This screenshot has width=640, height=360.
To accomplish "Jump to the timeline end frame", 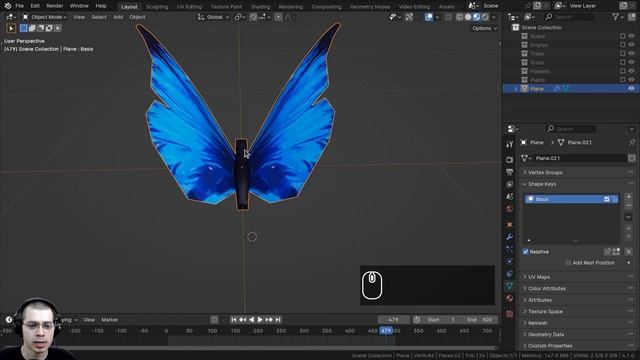I will (x=278, y=320).
